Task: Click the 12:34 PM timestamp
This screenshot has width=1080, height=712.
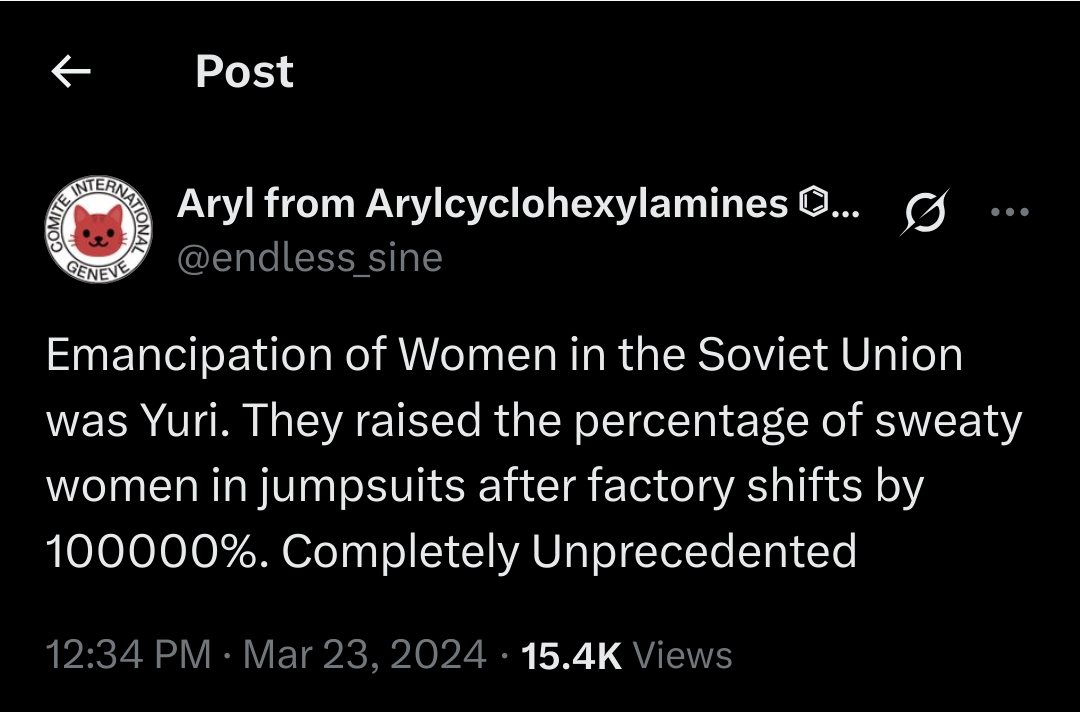Action: click(x=129, y=654)
